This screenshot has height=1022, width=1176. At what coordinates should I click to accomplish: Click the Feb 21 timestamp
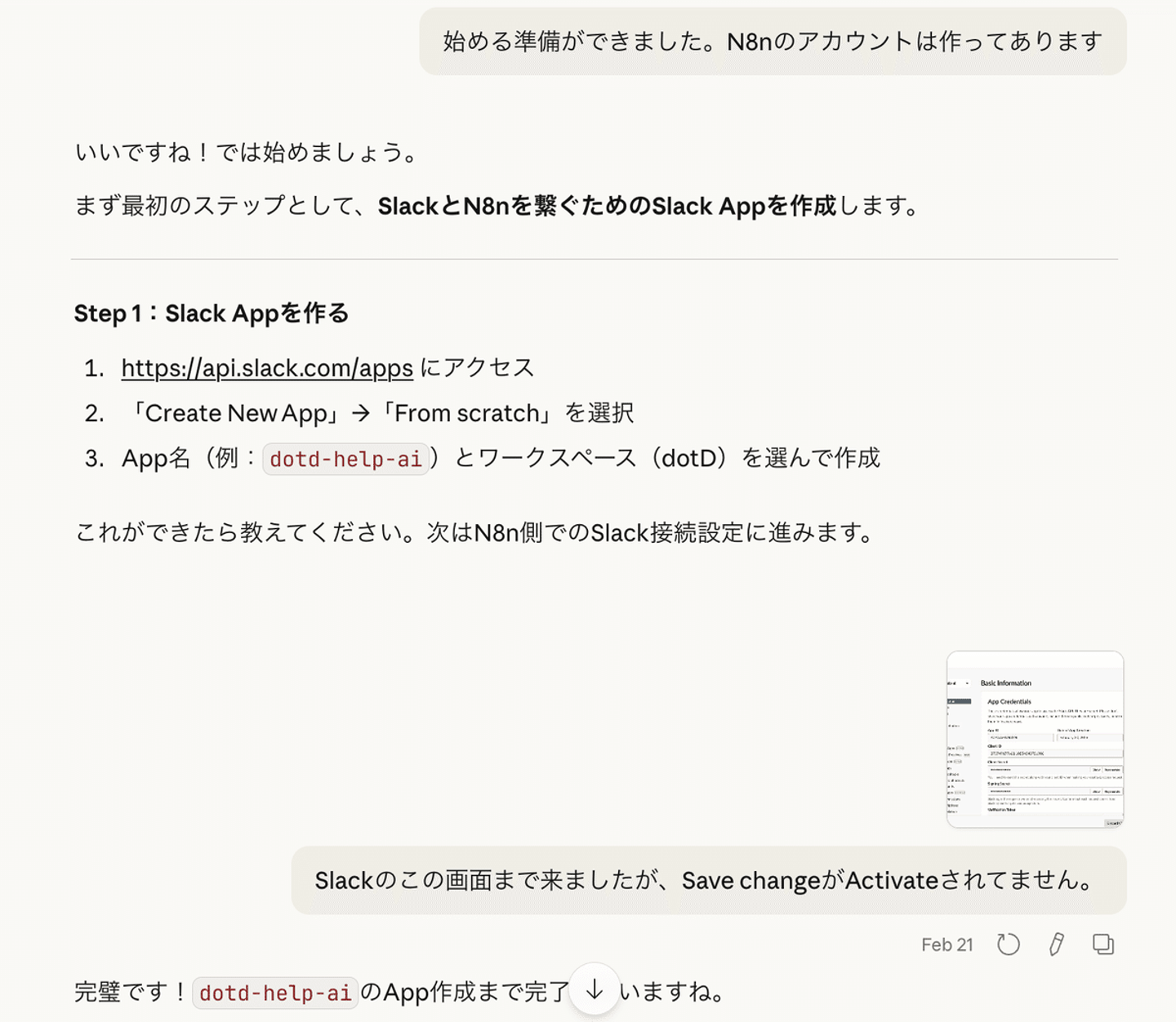click(947, 945)
